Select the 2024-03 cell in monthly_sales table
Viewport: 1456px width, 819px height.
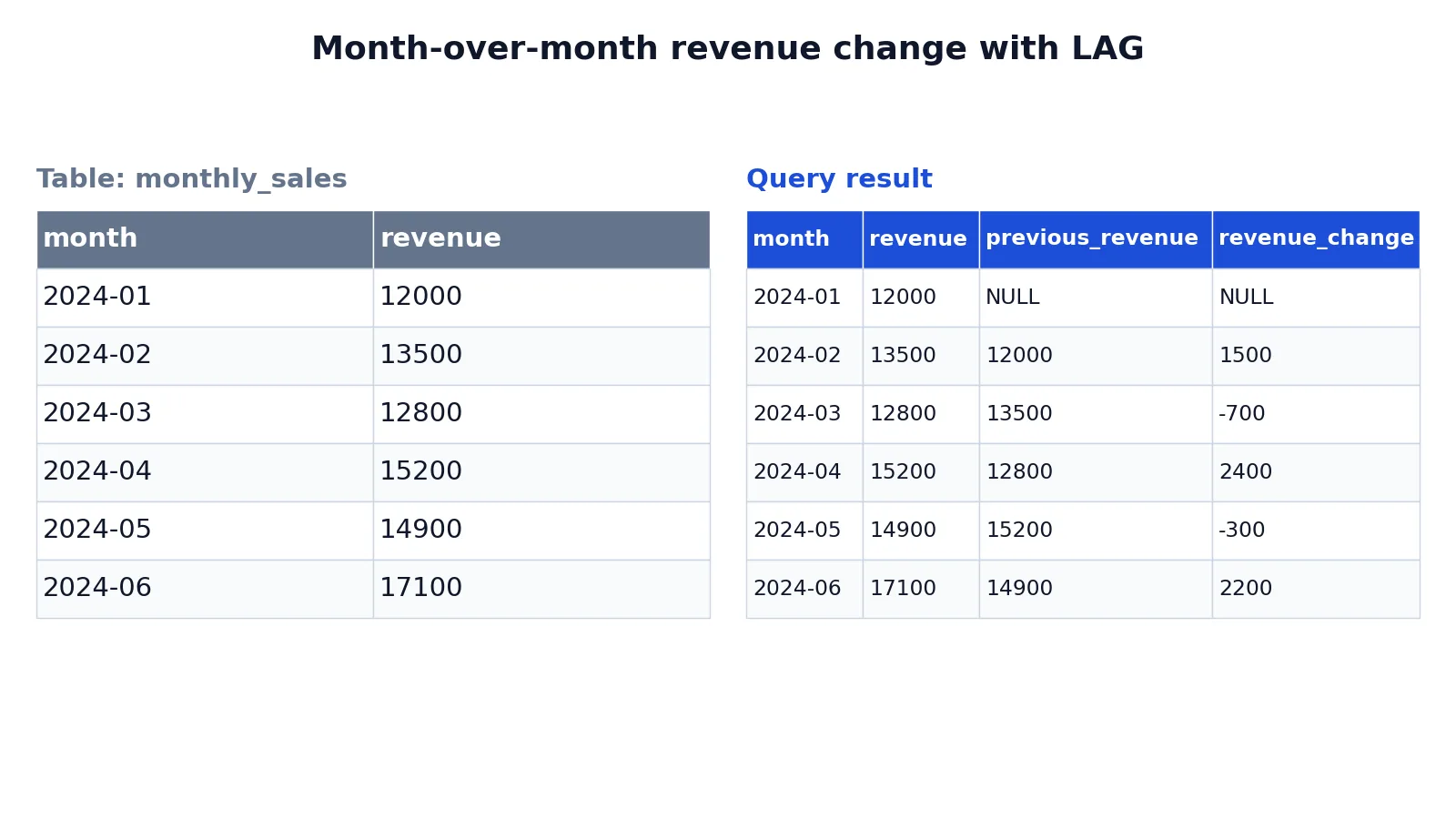click(205, 414)
